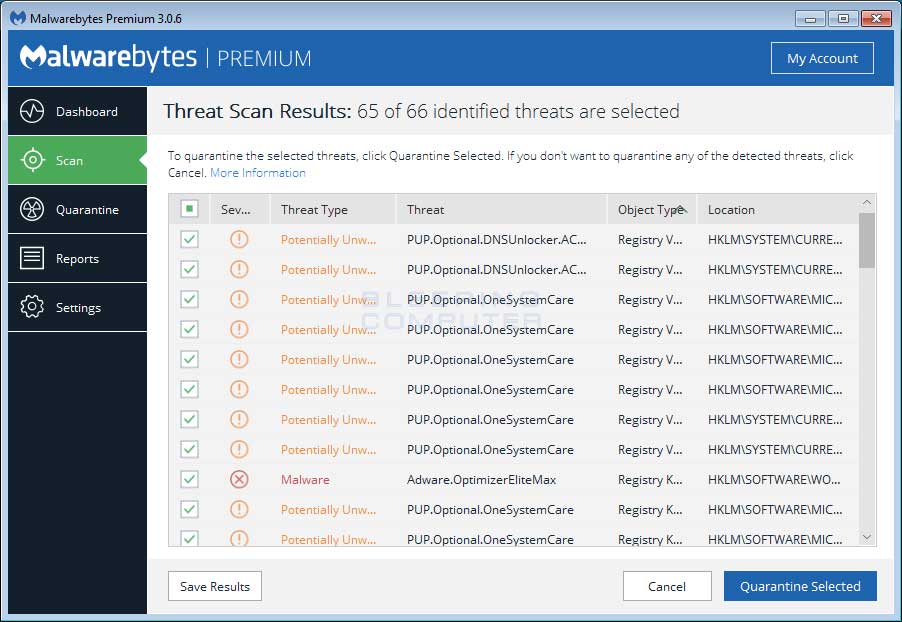Sort by the Threat column header
Viewport: 902px width, 622px height.
pos(501,209)
